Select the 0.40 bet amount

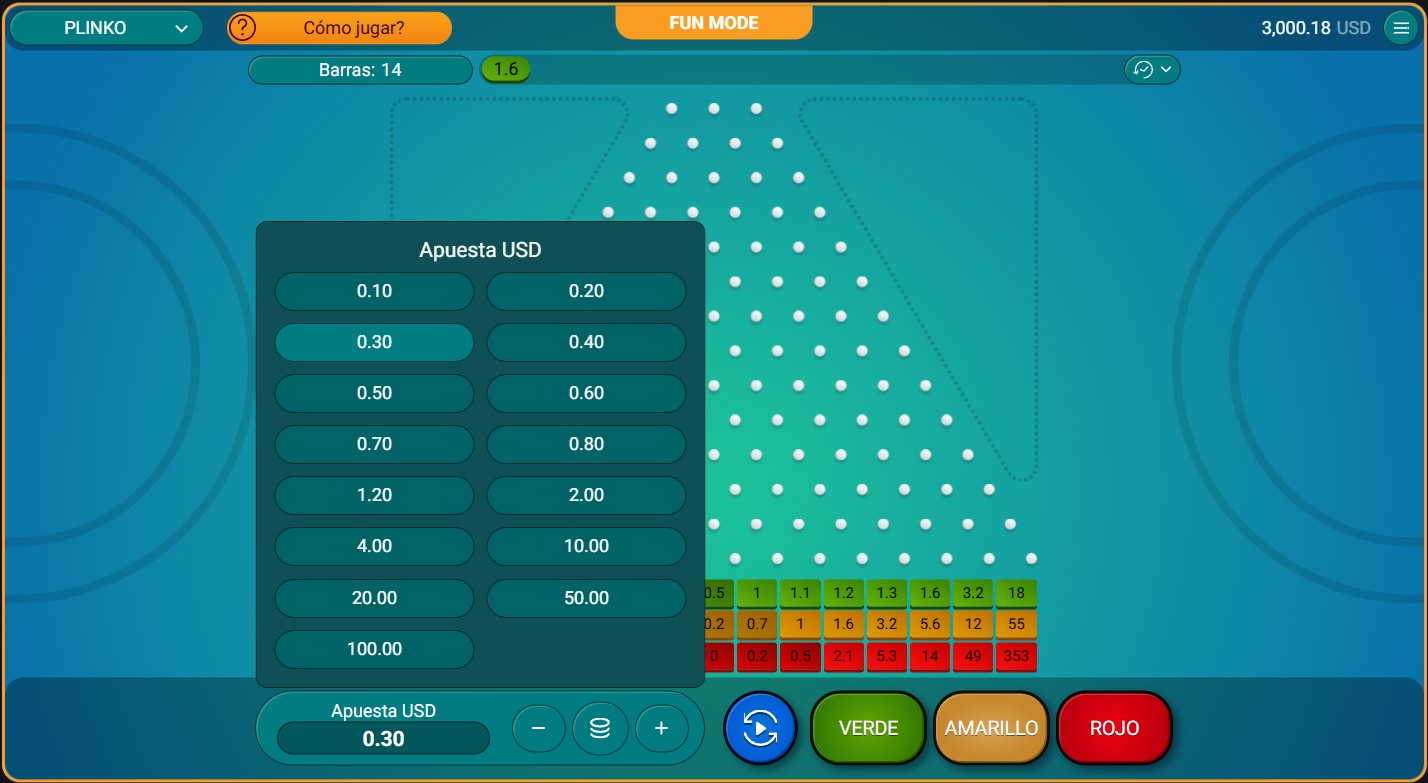click(x=586, y=342)
